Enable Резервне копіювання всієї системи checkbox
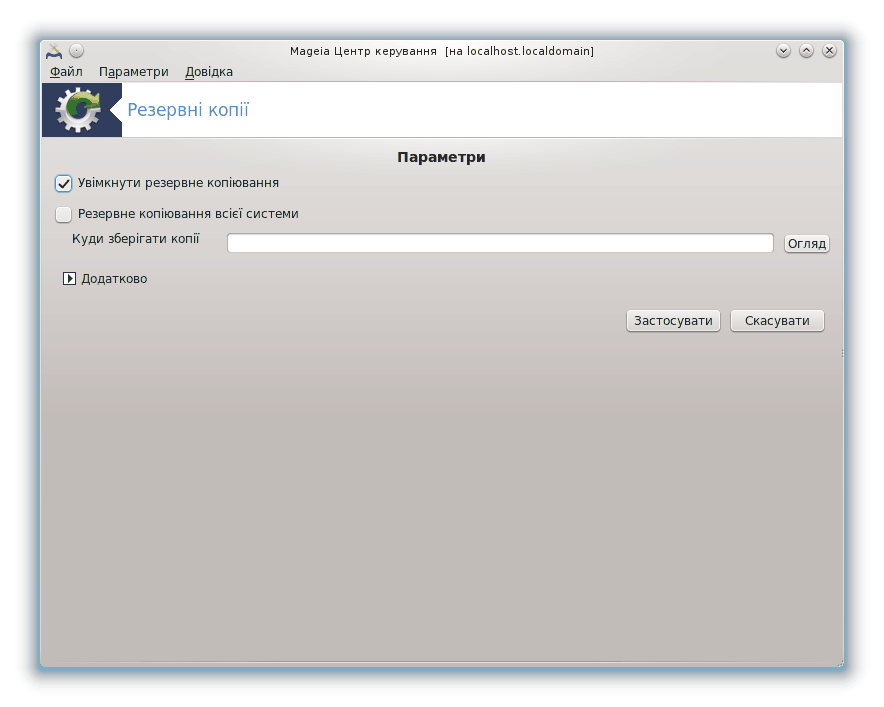884x707 pixels. coord(64,214)
